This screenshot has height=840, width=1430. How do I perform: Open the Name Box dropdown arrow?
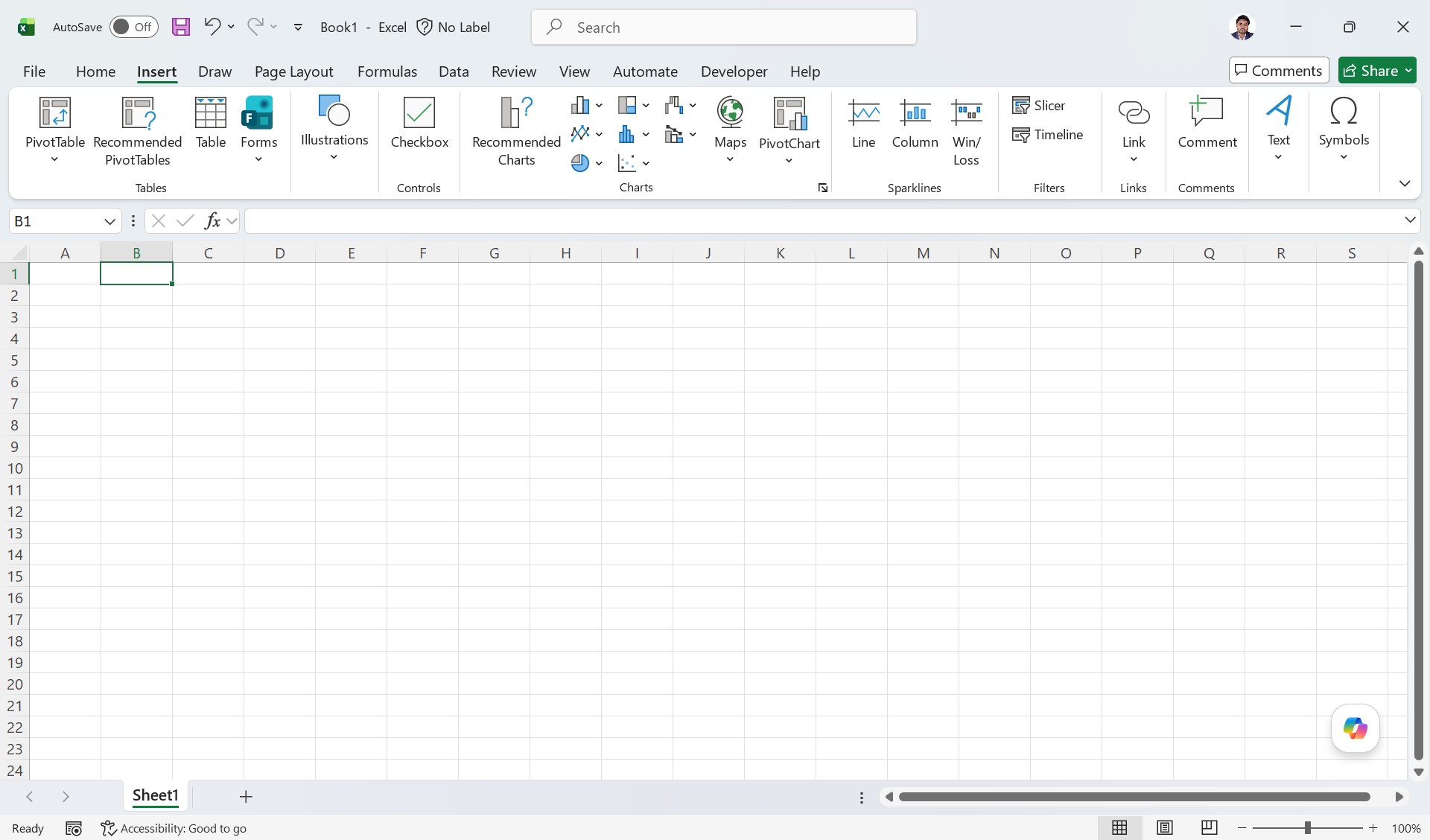click(x=109, y=221)
